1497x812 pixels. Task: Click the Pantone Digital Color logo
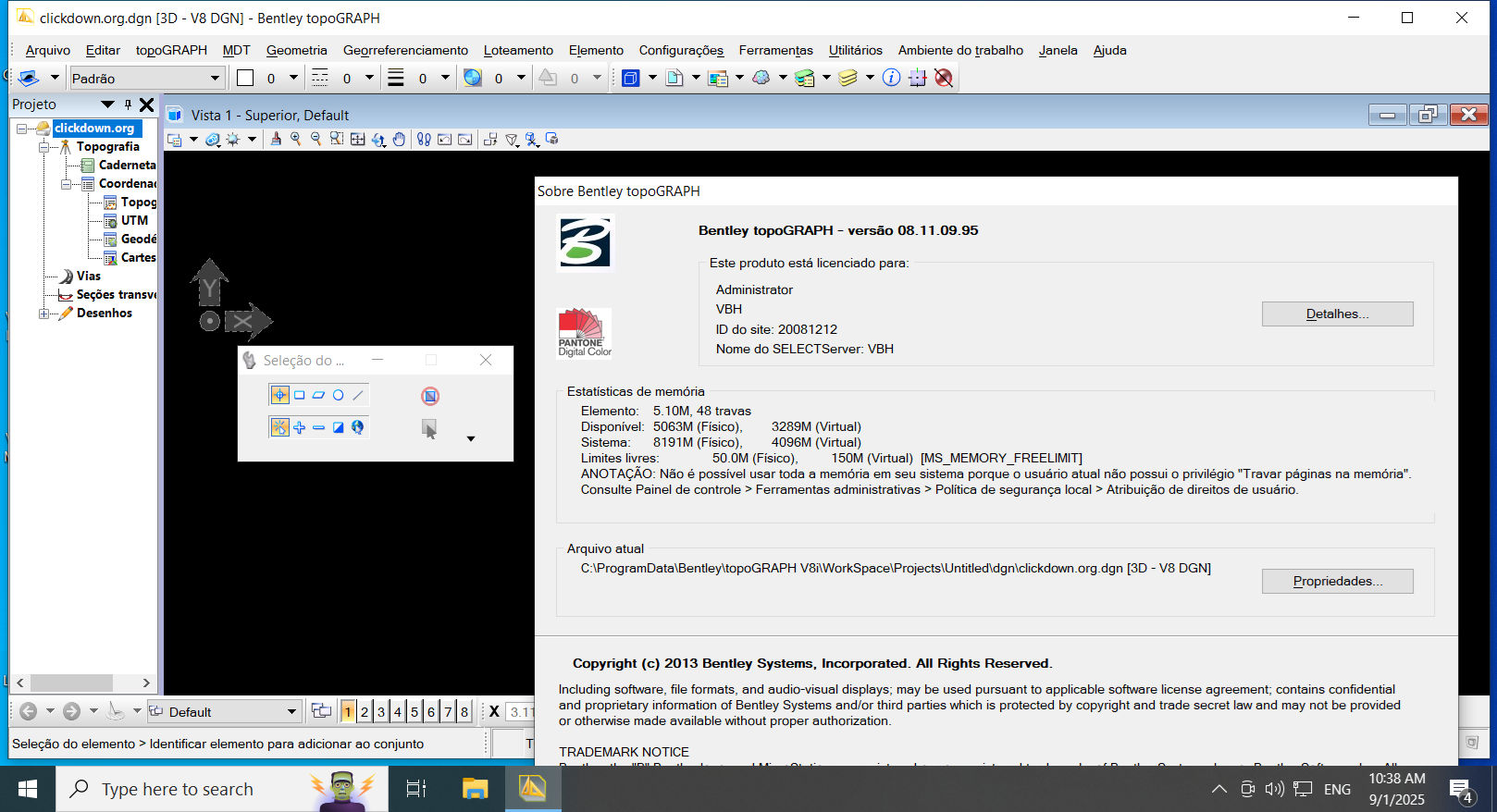click(x=585, y=333)
